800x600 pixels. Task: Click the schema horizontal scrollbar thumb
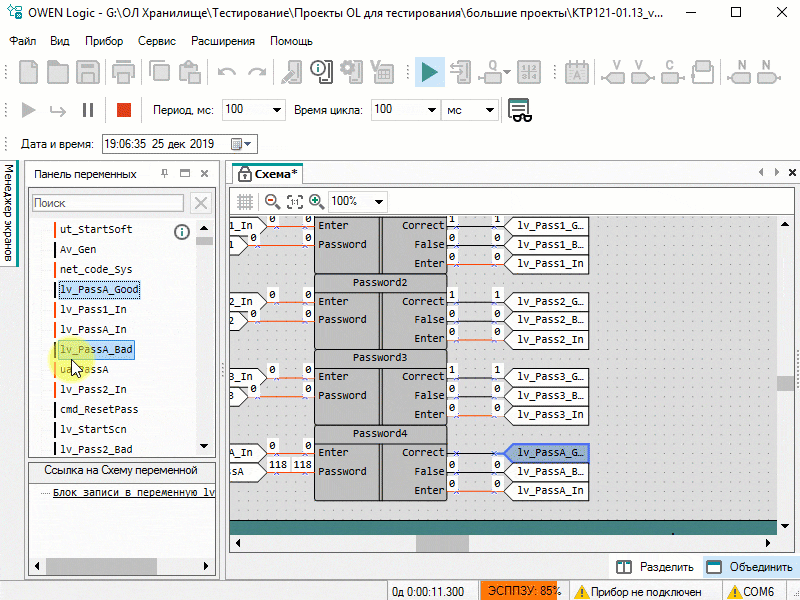click(x=442, y=544)
